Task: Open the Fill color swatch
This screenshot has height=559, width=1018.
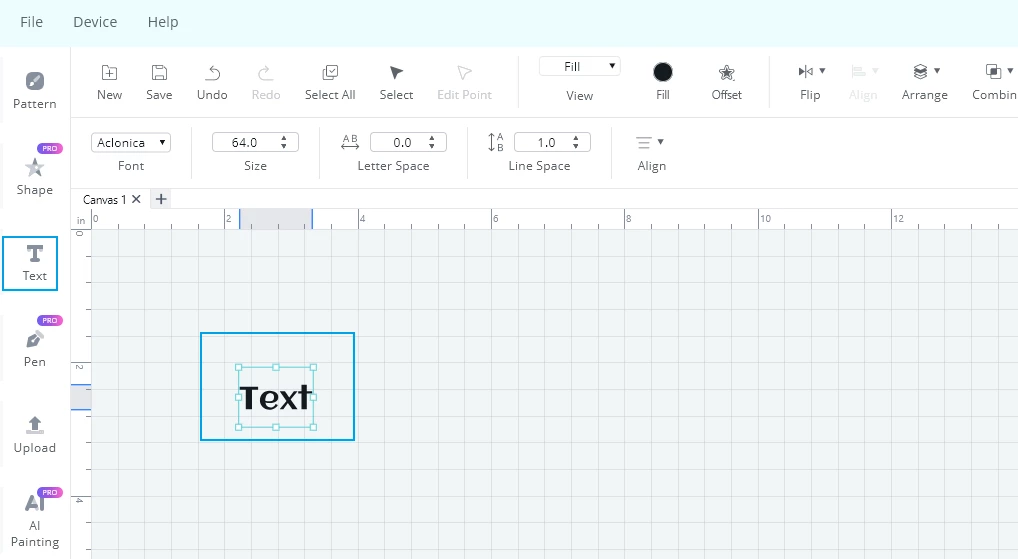Action: tap(663, 72)
